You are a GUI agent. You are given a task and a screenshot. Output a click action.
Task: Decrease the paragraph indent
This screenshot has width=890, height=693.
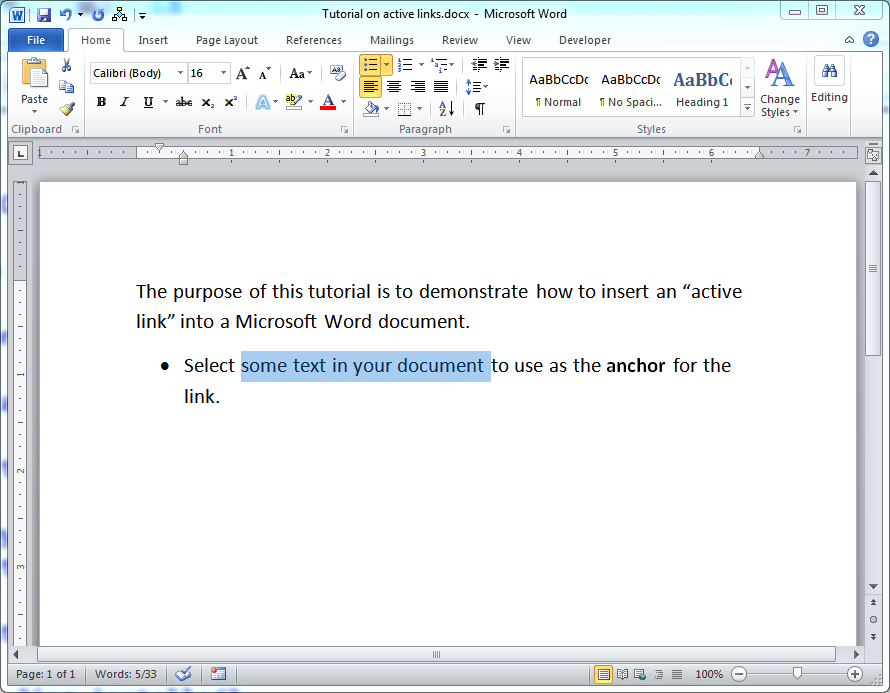tap(479, 65)
